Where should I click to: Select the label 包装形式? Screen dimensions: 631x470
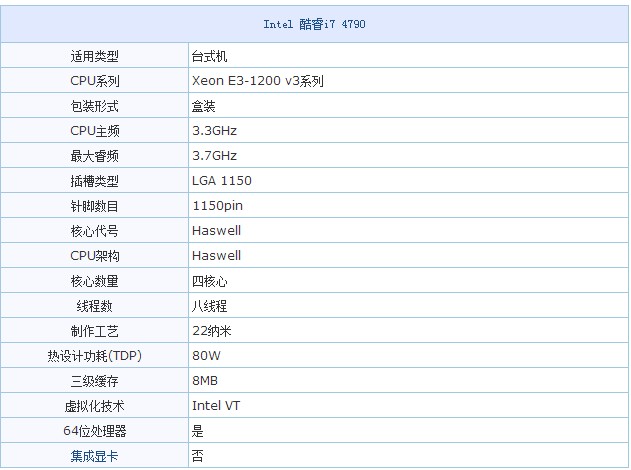click(x=94, y=106)
